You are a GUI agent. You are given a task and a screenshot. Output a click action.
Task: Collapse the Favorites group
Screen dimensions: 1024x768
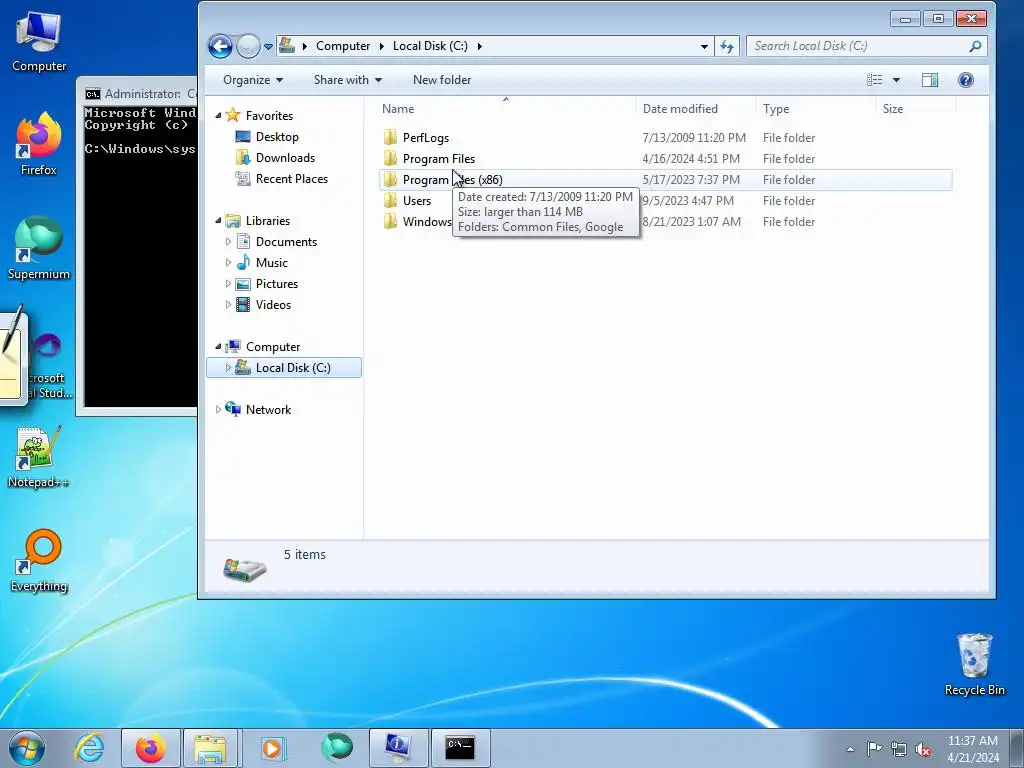pos(218,116)
